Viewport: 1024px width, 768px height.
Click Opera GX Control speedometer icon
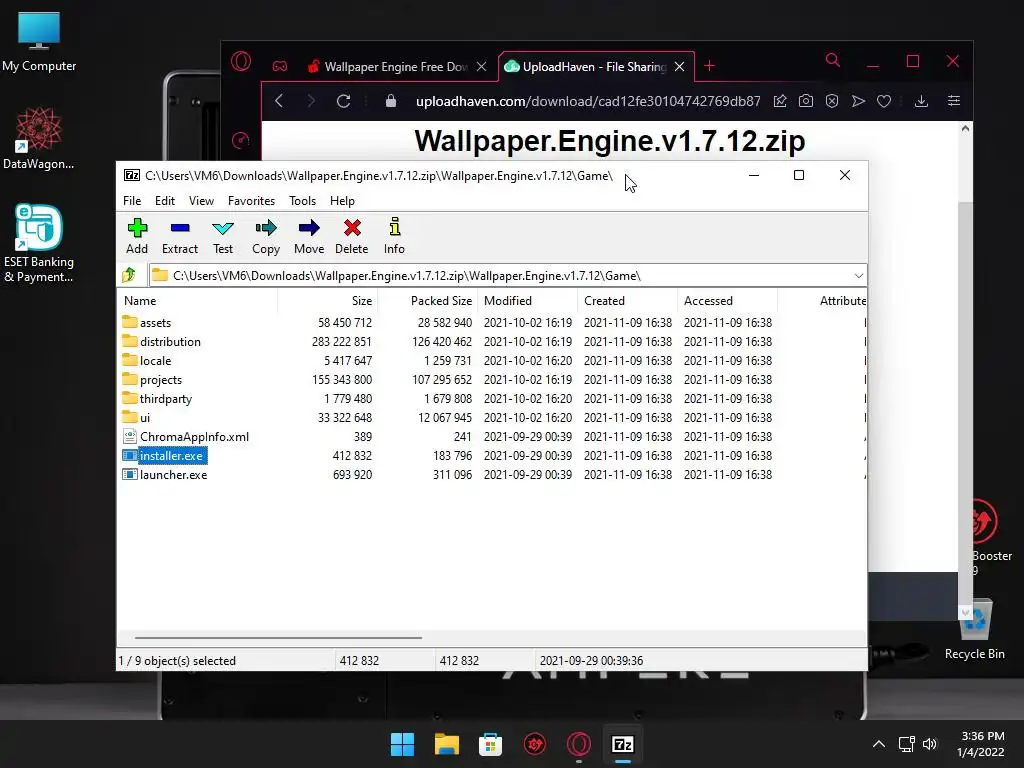[240, 140]
